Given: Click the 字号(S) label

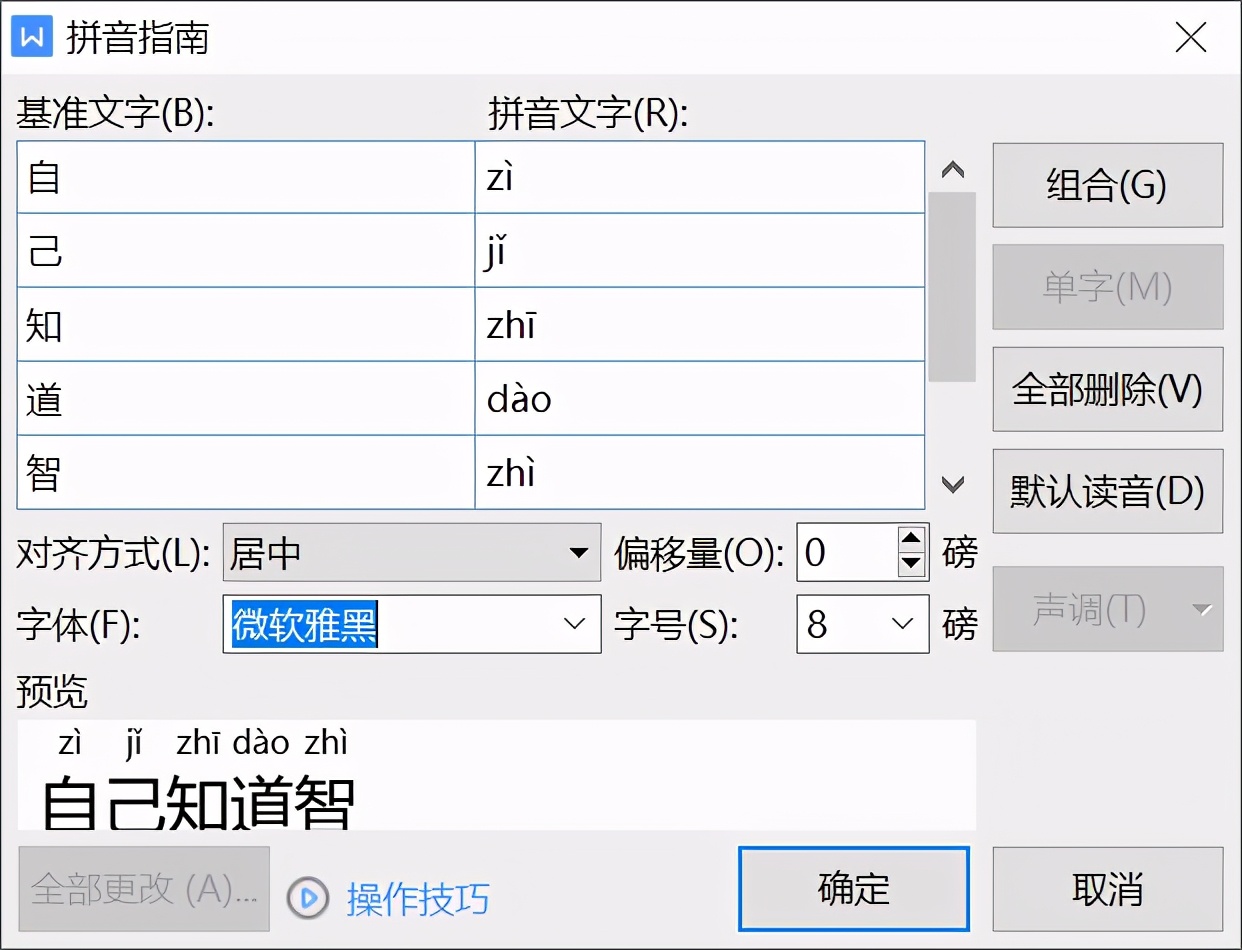Looking at the screenshot, I should click(676, 625).
